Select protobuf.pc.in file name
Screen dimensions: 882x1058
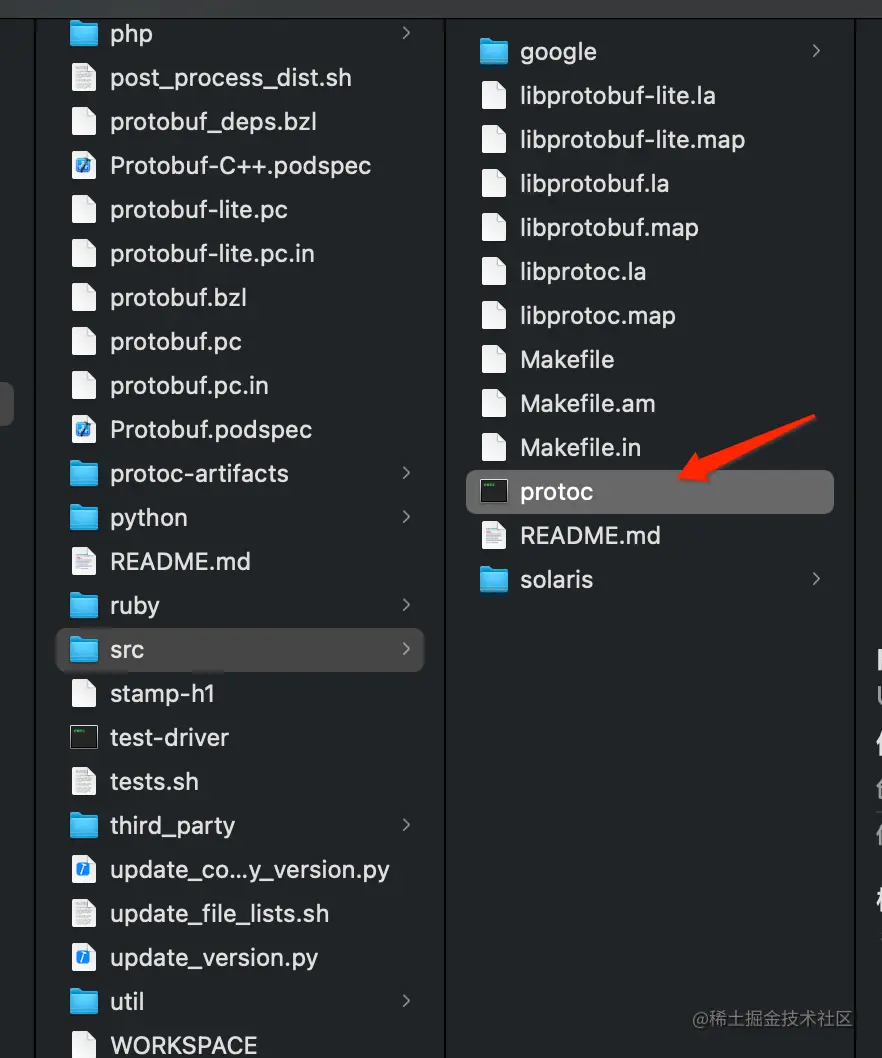pyautogui.click(x=190, y=386)
